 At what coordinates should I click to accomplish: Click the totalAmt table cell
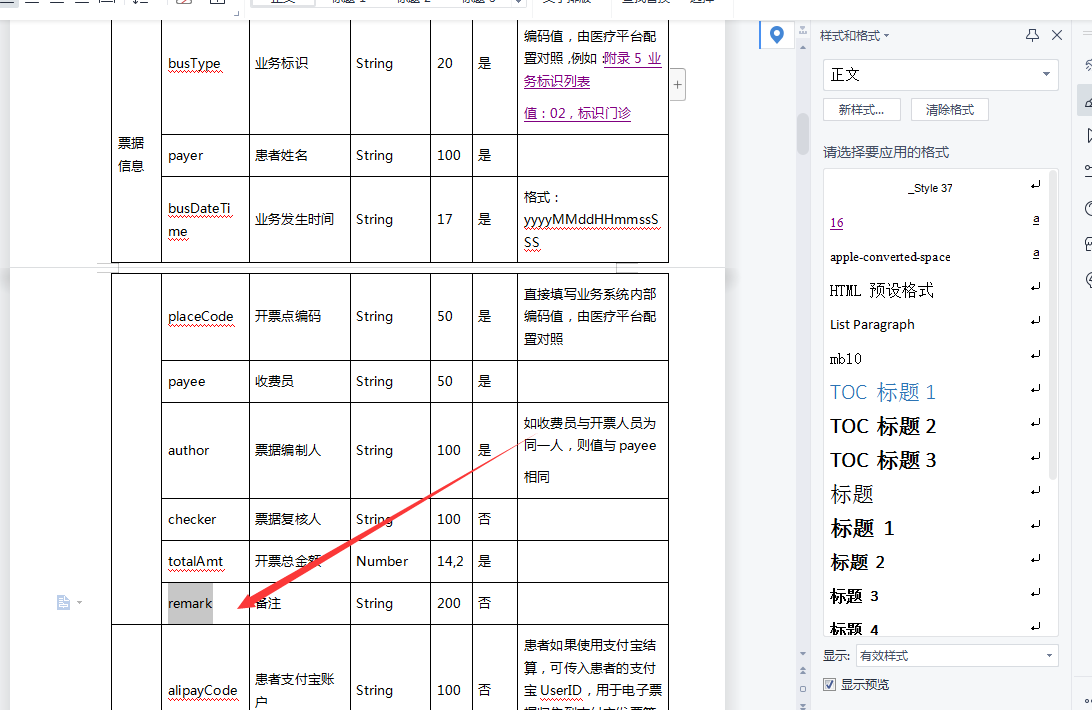point(205,561)
